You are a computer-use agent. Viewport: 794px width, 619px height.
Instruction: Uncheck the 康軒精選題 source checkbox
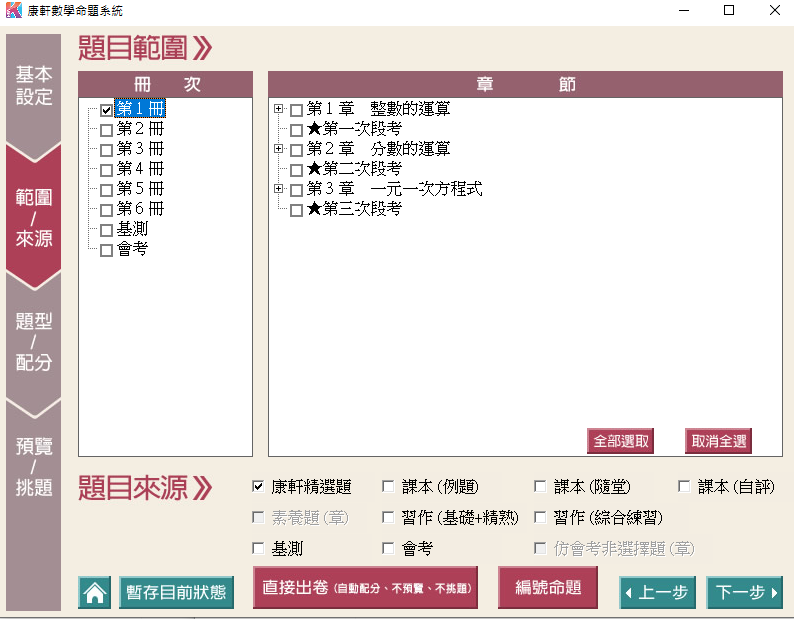click(x=258, y=487)
